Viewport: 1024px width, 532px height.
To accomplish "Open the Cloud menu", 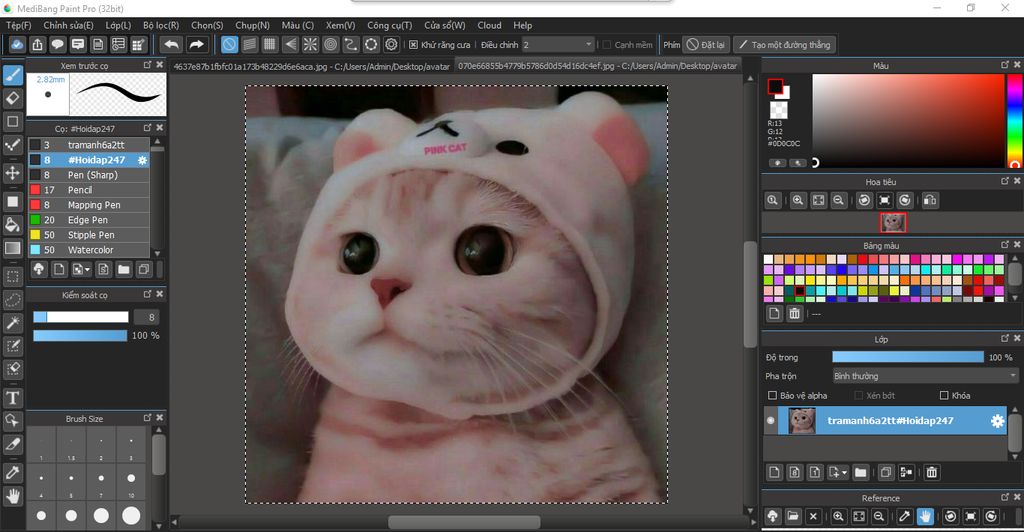I will 489,25.
